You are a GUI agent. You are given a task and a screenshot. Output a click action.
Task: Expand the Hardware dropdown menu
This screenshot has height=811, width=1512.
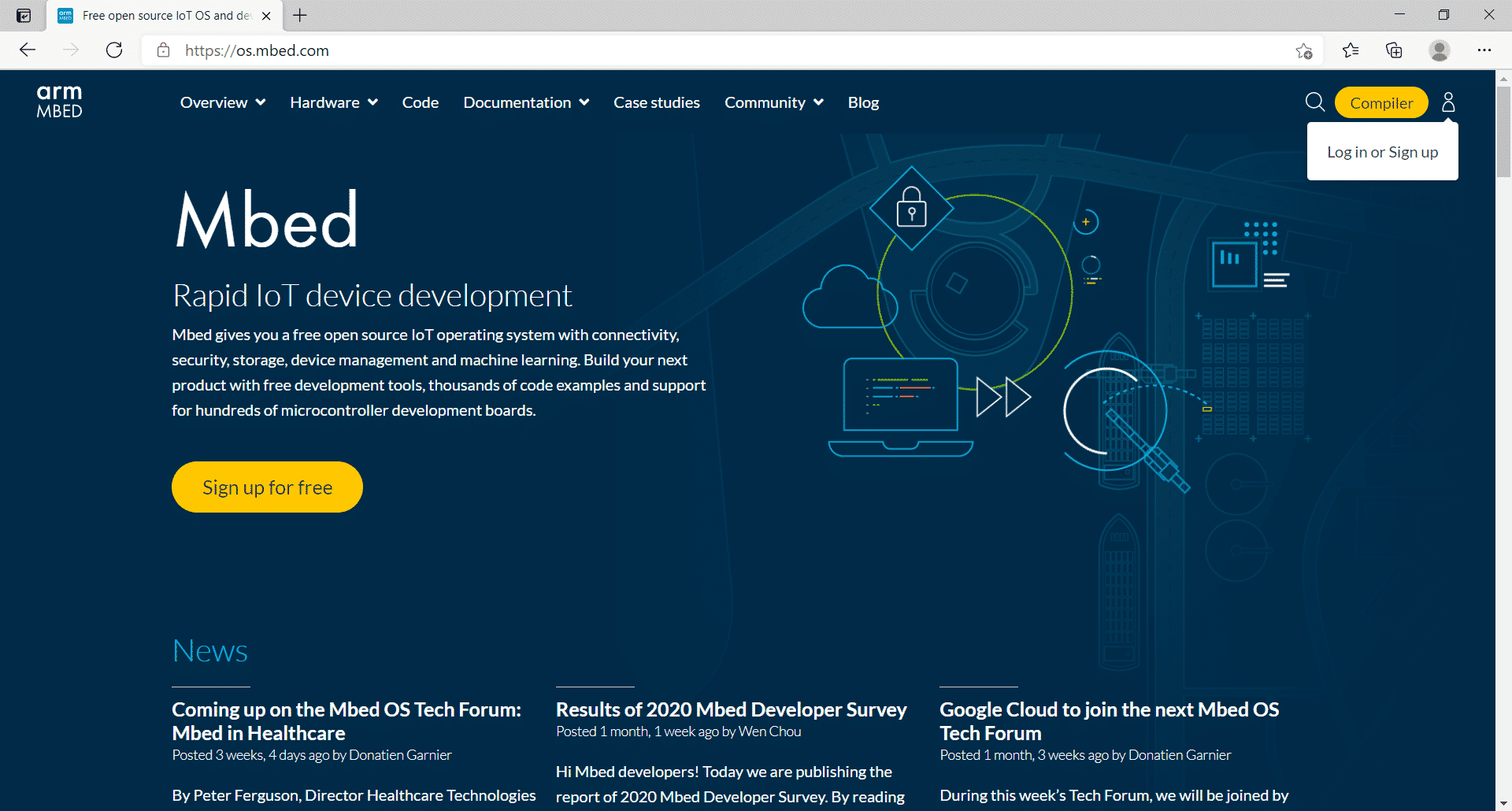332,102
